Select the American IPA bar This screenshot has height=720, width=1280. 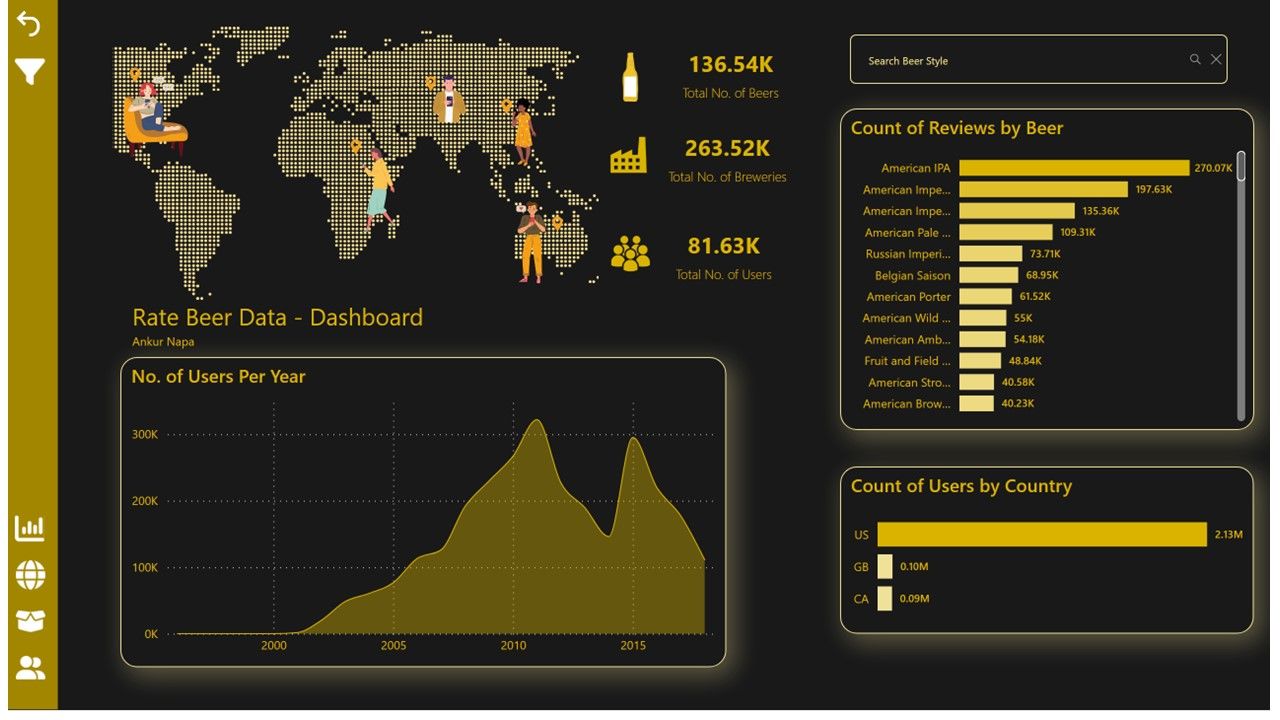pos(1074,168)
